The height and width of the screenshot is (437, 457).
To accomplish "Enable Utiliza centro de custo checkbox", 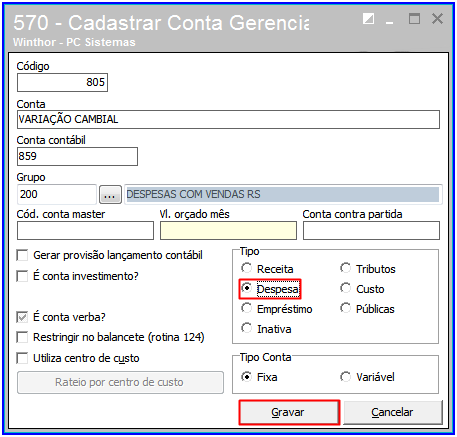I will click(22, 359).
